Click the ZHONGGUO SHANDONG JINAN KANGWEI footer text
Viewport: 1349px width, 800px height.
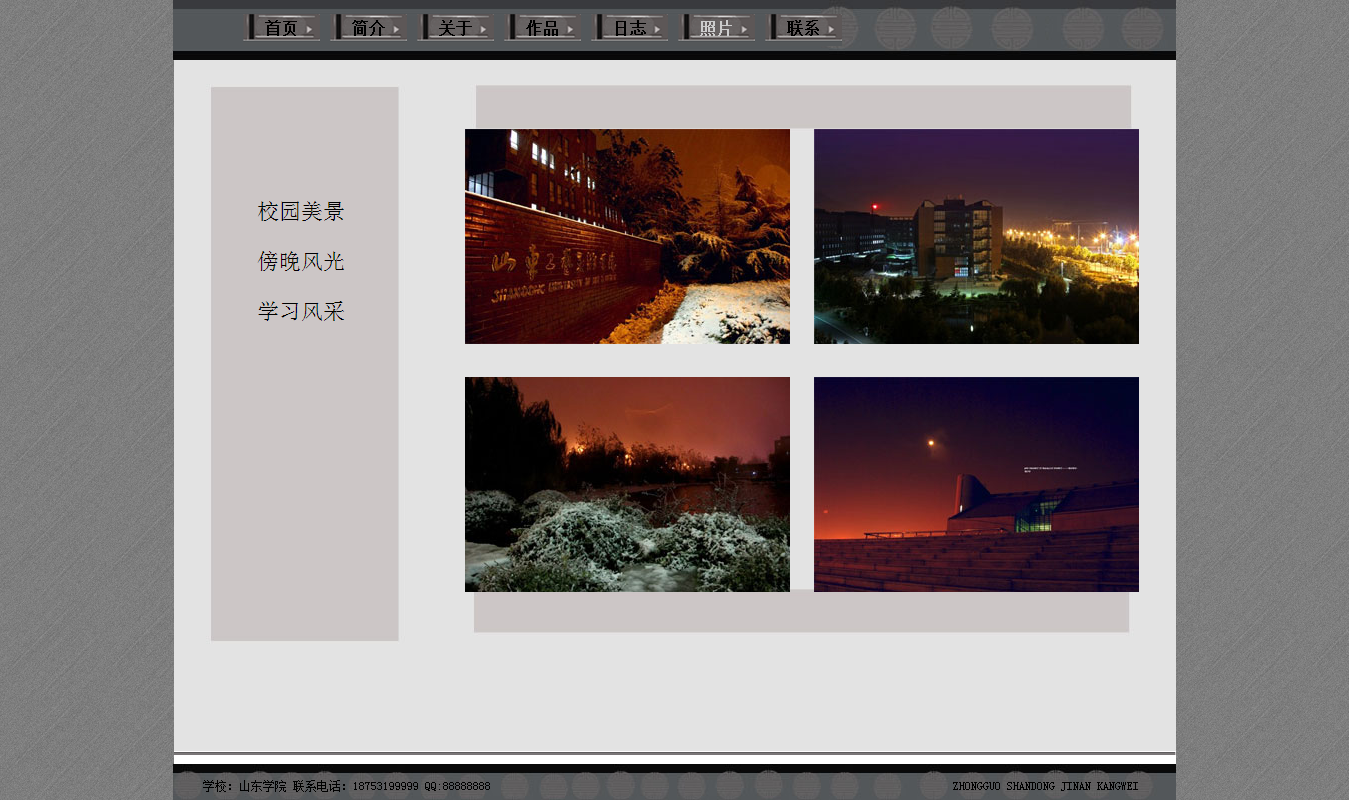(x=1045, y=787)
